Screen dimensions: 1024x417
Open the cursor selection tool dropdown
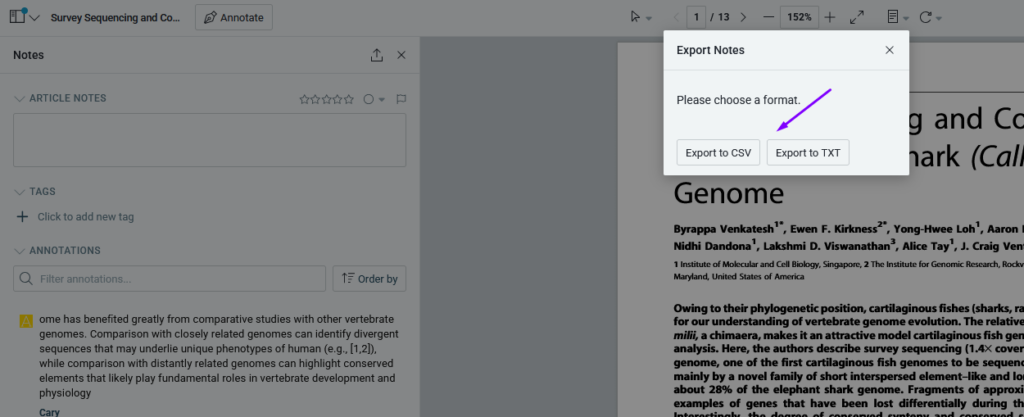[640, 17]
